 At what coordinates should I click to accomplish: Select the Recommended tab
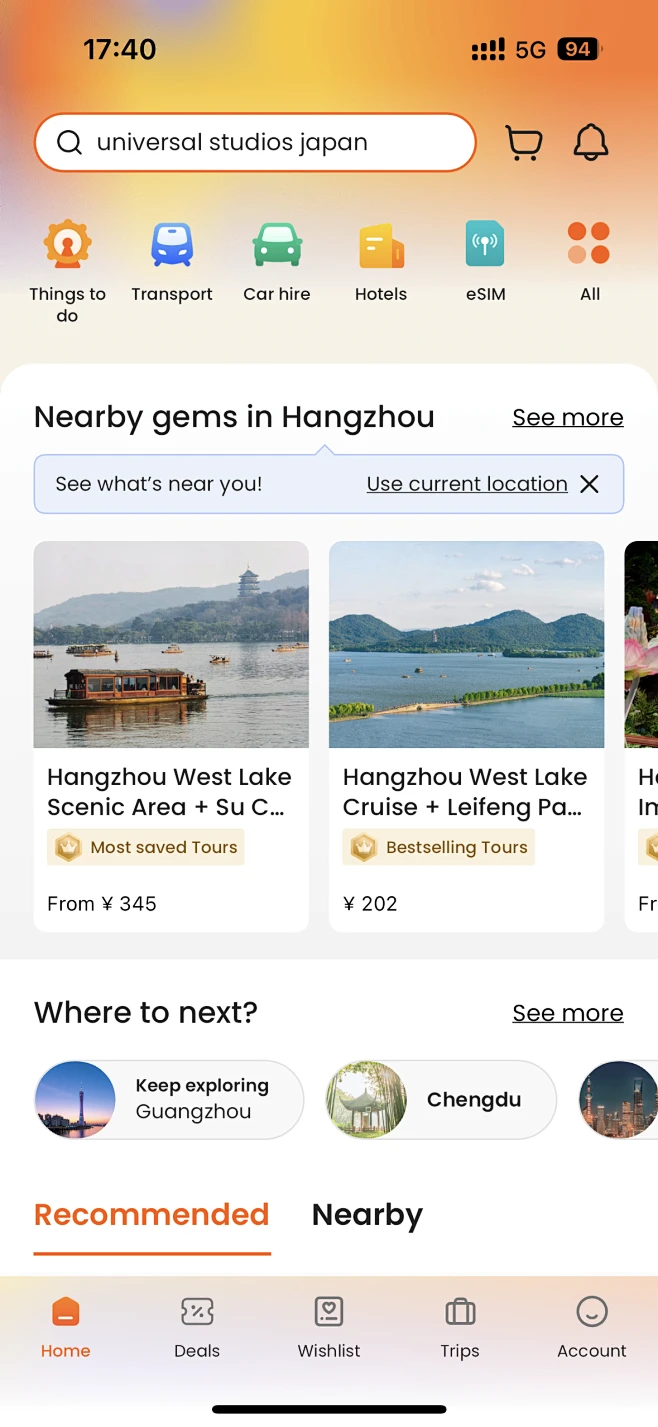[152, 1214]
